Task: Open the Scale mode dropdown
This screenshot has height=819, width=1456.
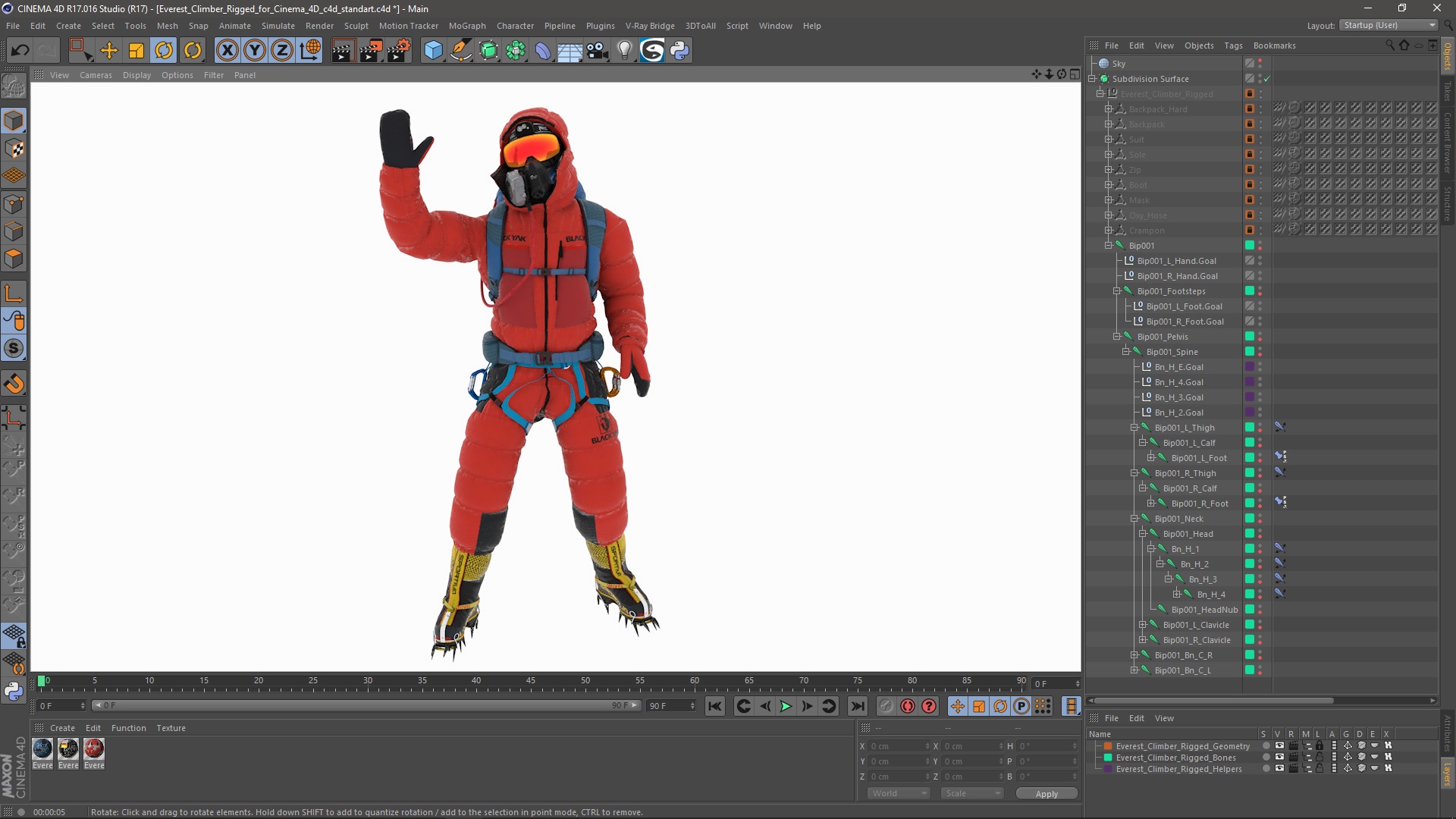Action: pyautogui.click(x=971, y=793)
